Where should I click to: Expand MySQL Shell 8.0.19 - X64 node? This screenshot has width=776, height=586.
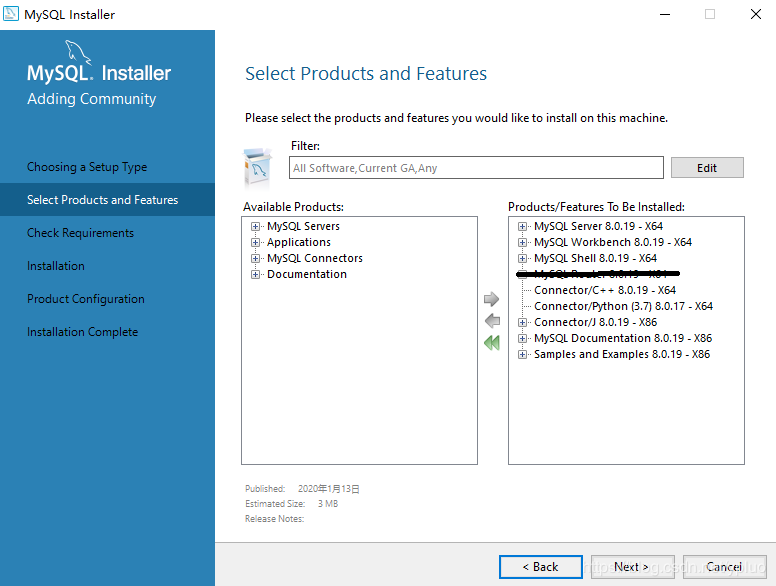[522, 258]
